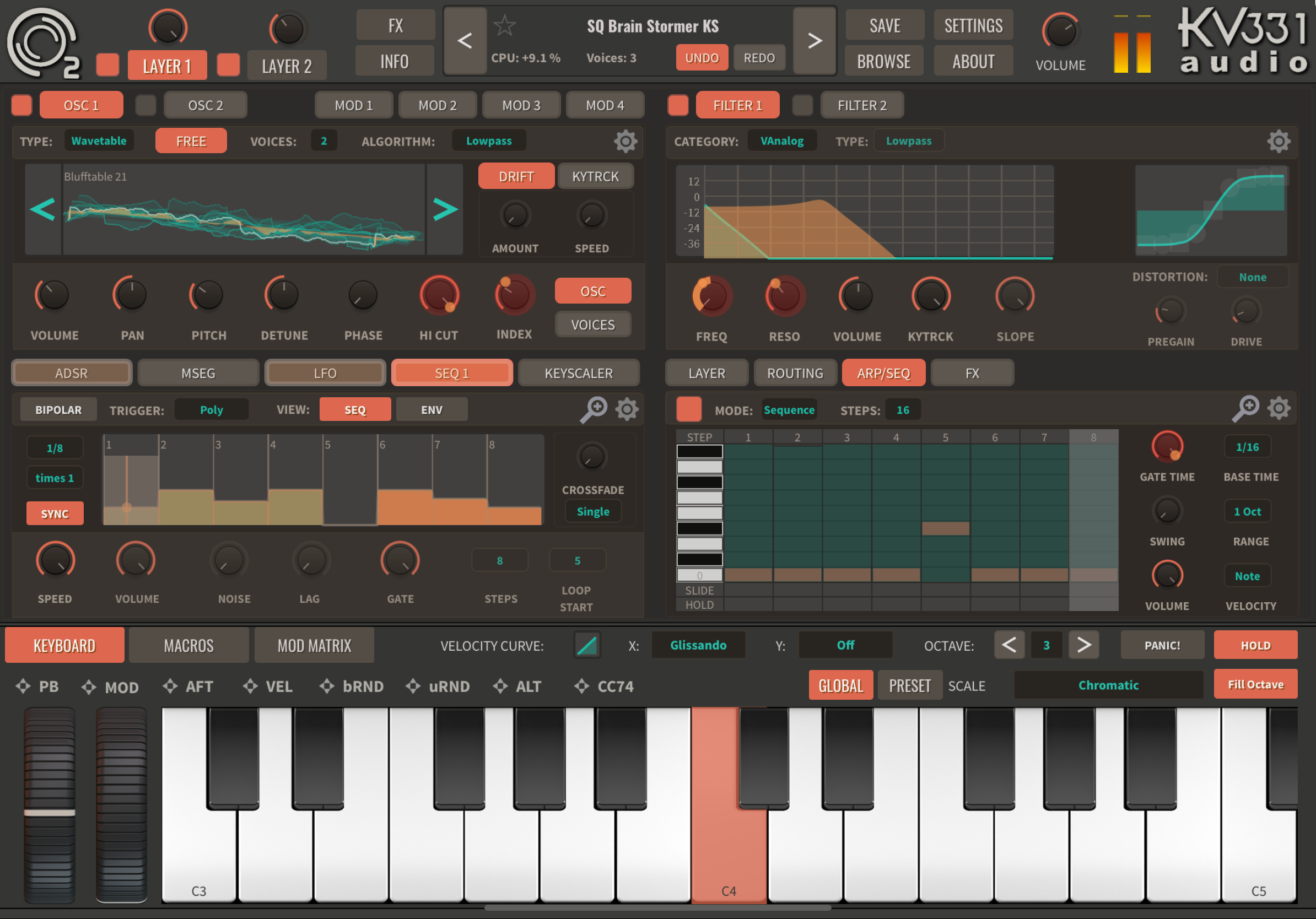Open the Chromatic scale dropdown
The image size is (1316, 919).
point(1108,685)
